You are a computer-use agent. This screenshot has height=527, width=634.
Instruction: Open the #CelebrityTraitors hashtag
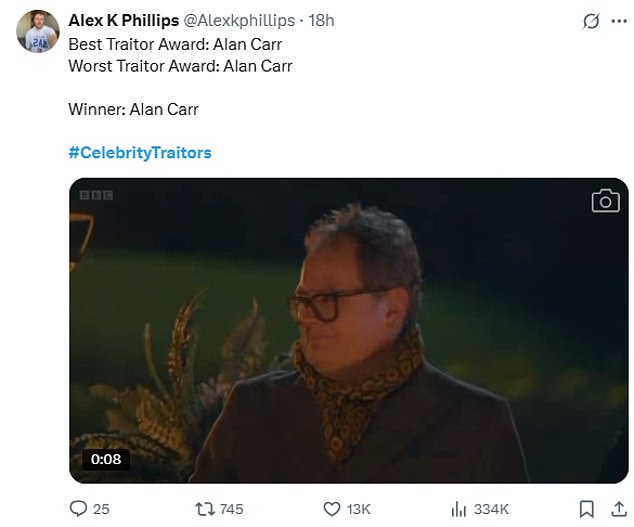pos(140,153)
